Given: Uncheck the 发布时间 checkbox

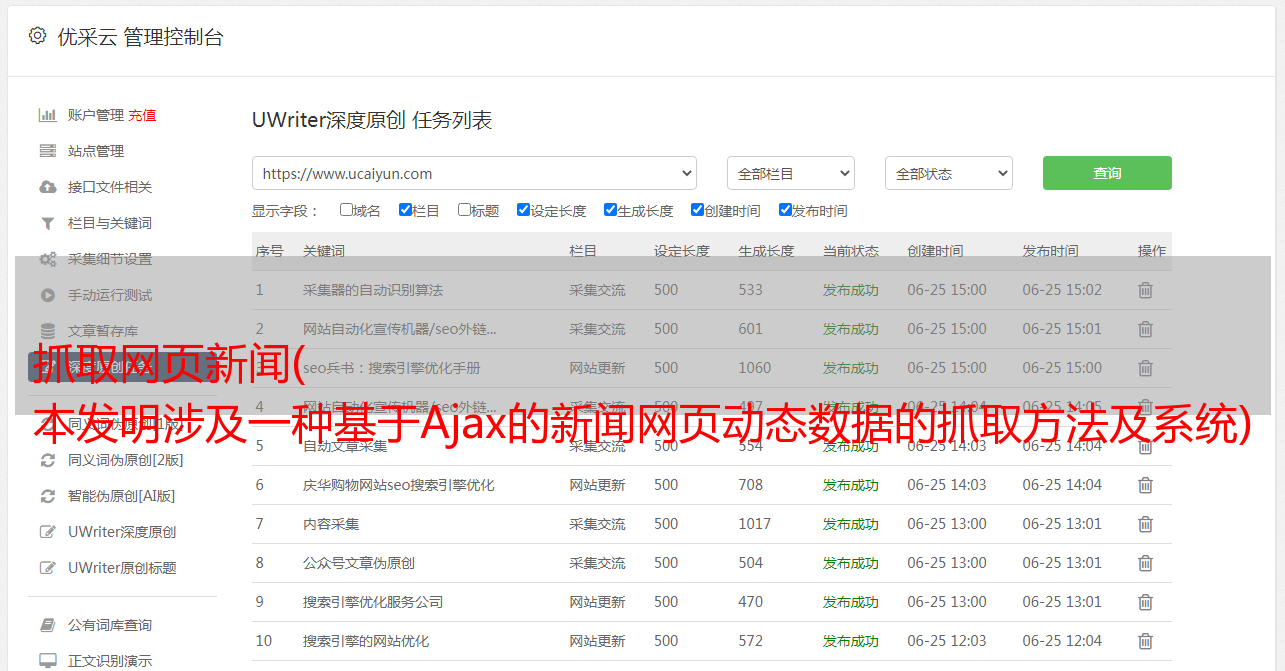Looking at the screenshot, I should (x=785, y=210).
